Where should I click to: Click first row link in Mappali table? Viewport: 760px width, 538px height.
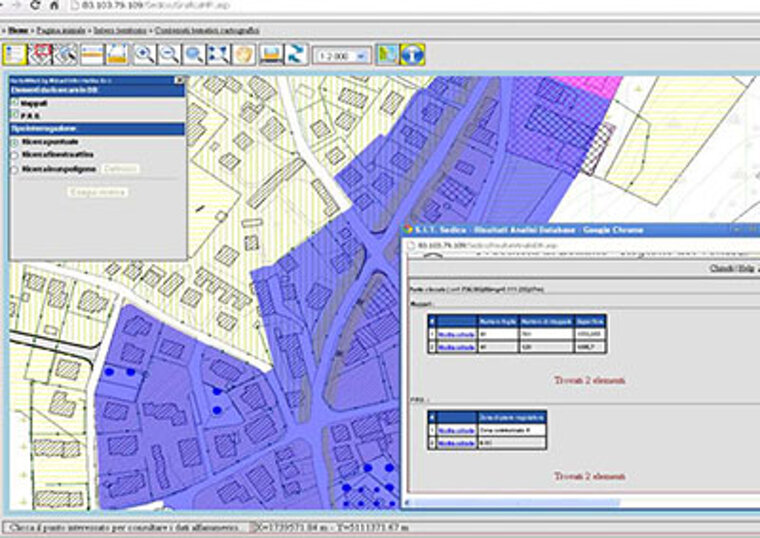coord(456,337)
